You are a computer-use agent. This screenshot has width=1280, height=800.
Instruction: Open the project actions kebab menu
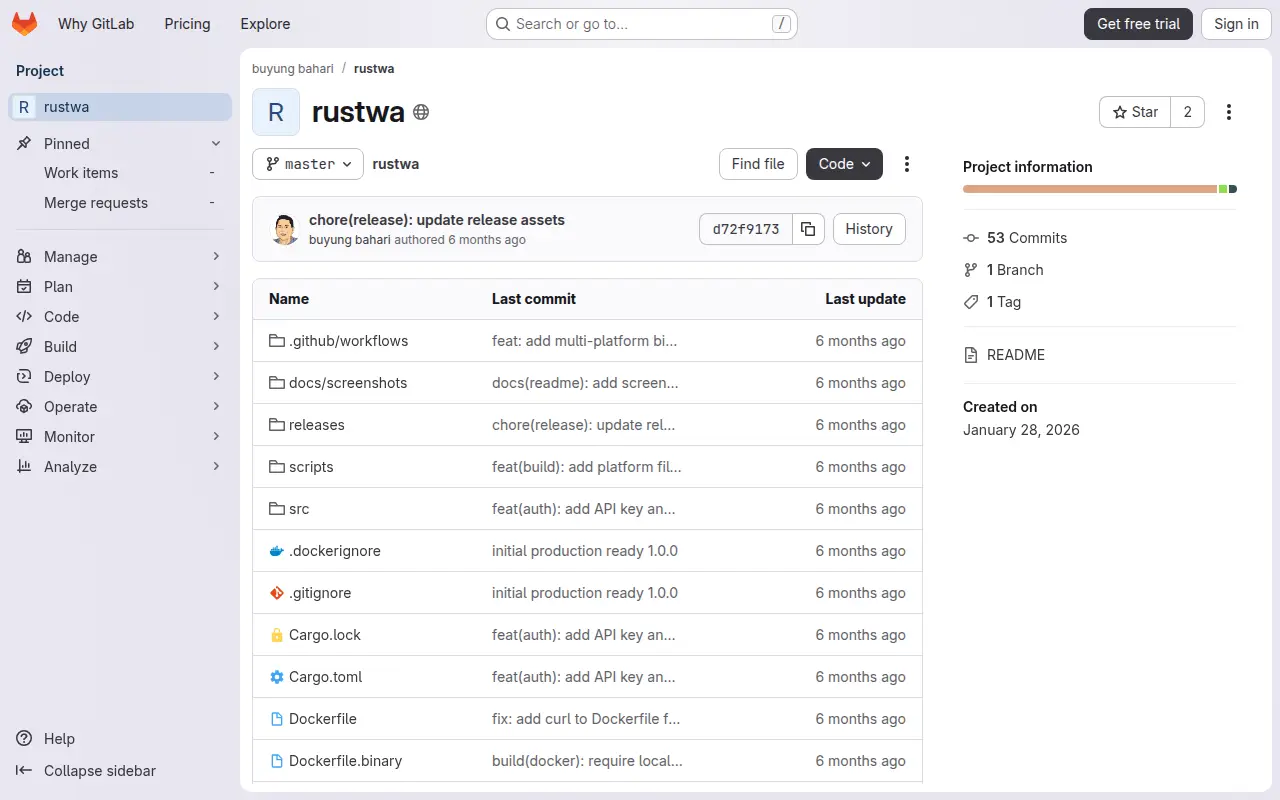tap(1229, 112)
